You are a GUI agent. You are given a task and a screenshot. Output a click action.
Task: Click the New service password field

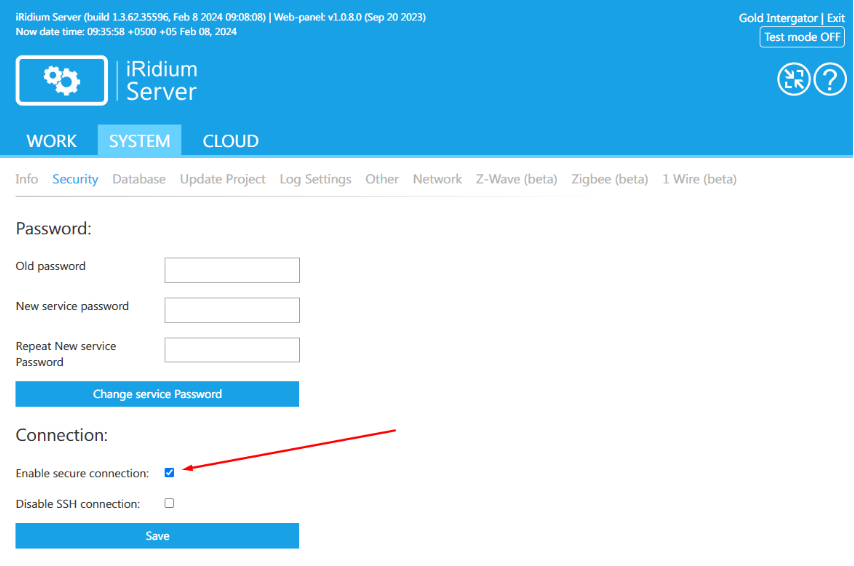pyautogui.click(x=232, y=310)
